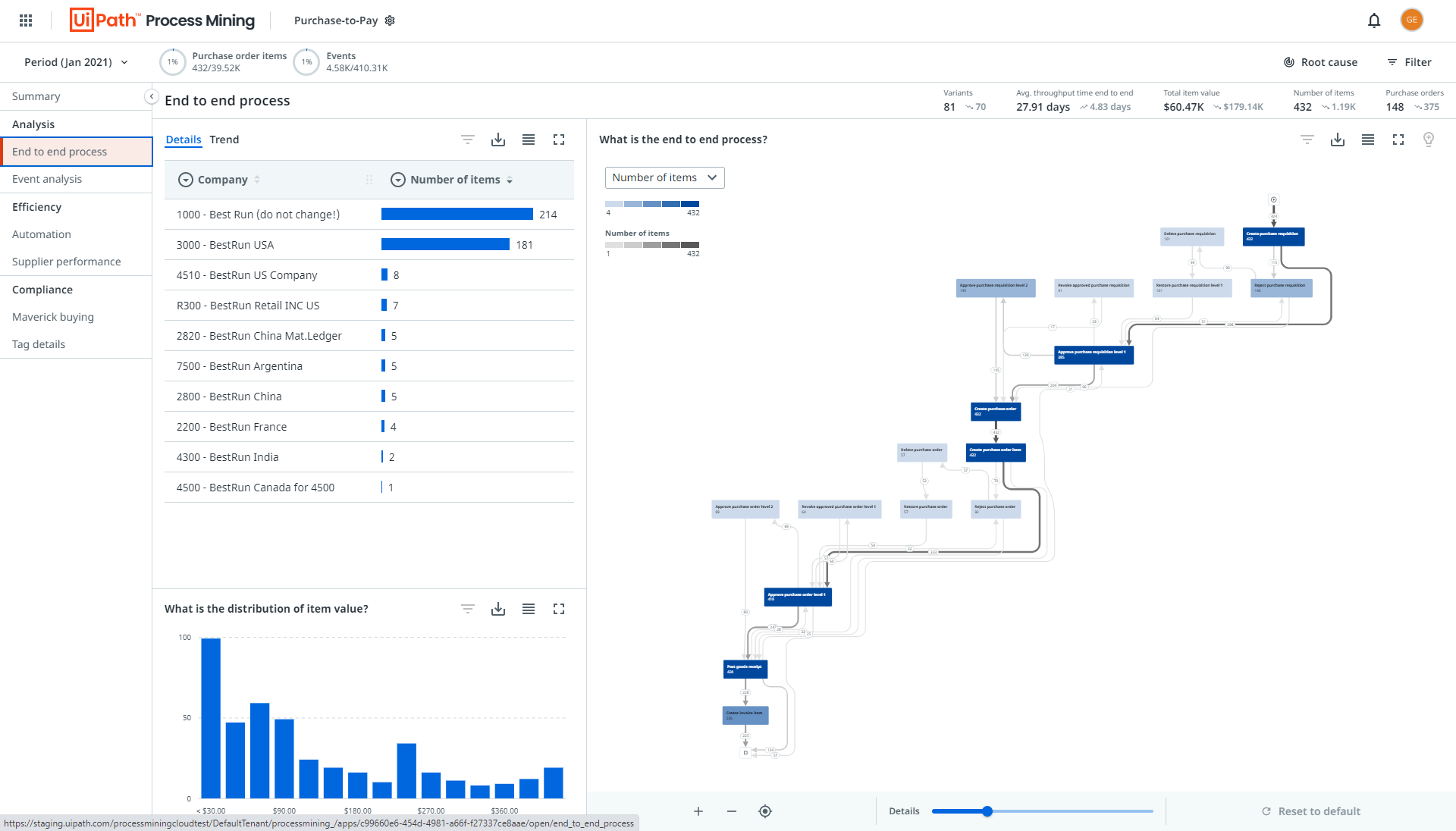Open the app launcher grid

coord(26,20)
